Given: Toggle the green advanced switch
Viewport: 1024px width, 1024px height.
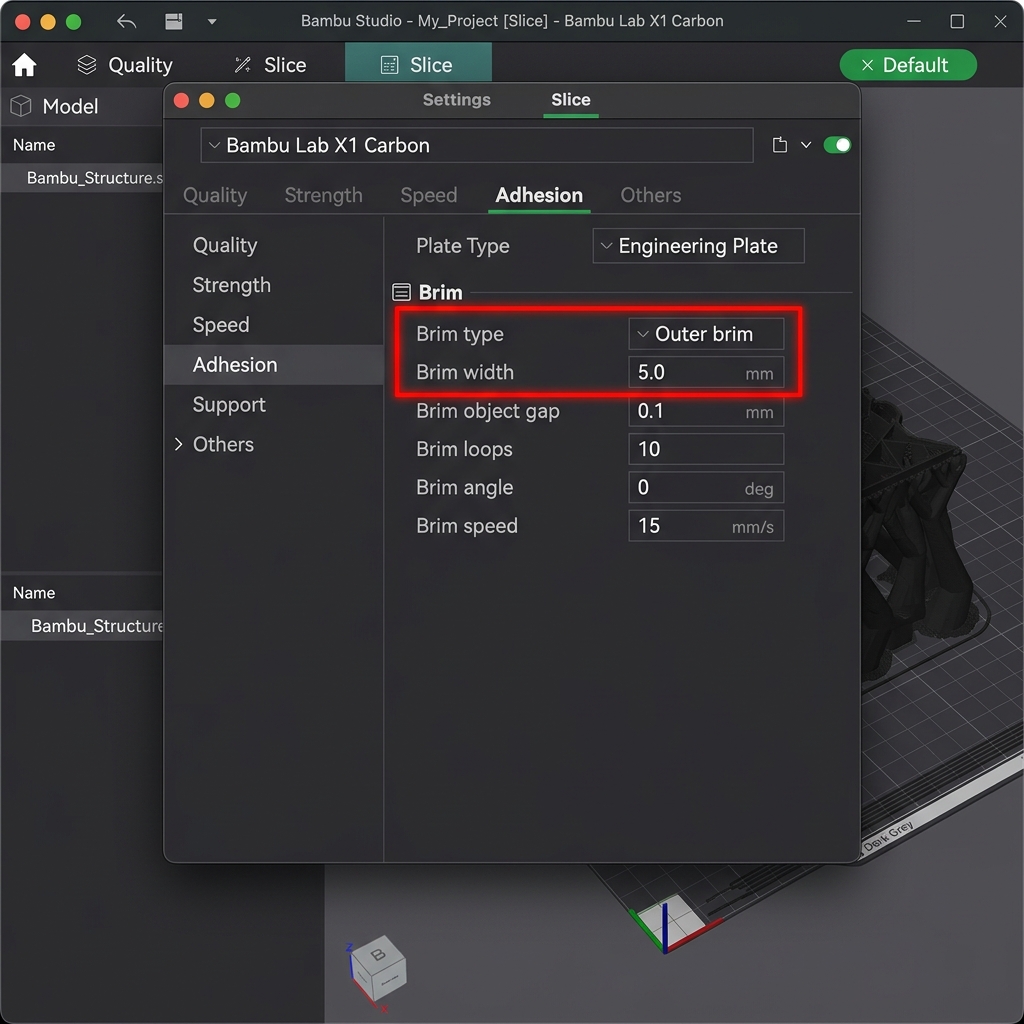Looking at the screenshot, I should coord(837,145).
